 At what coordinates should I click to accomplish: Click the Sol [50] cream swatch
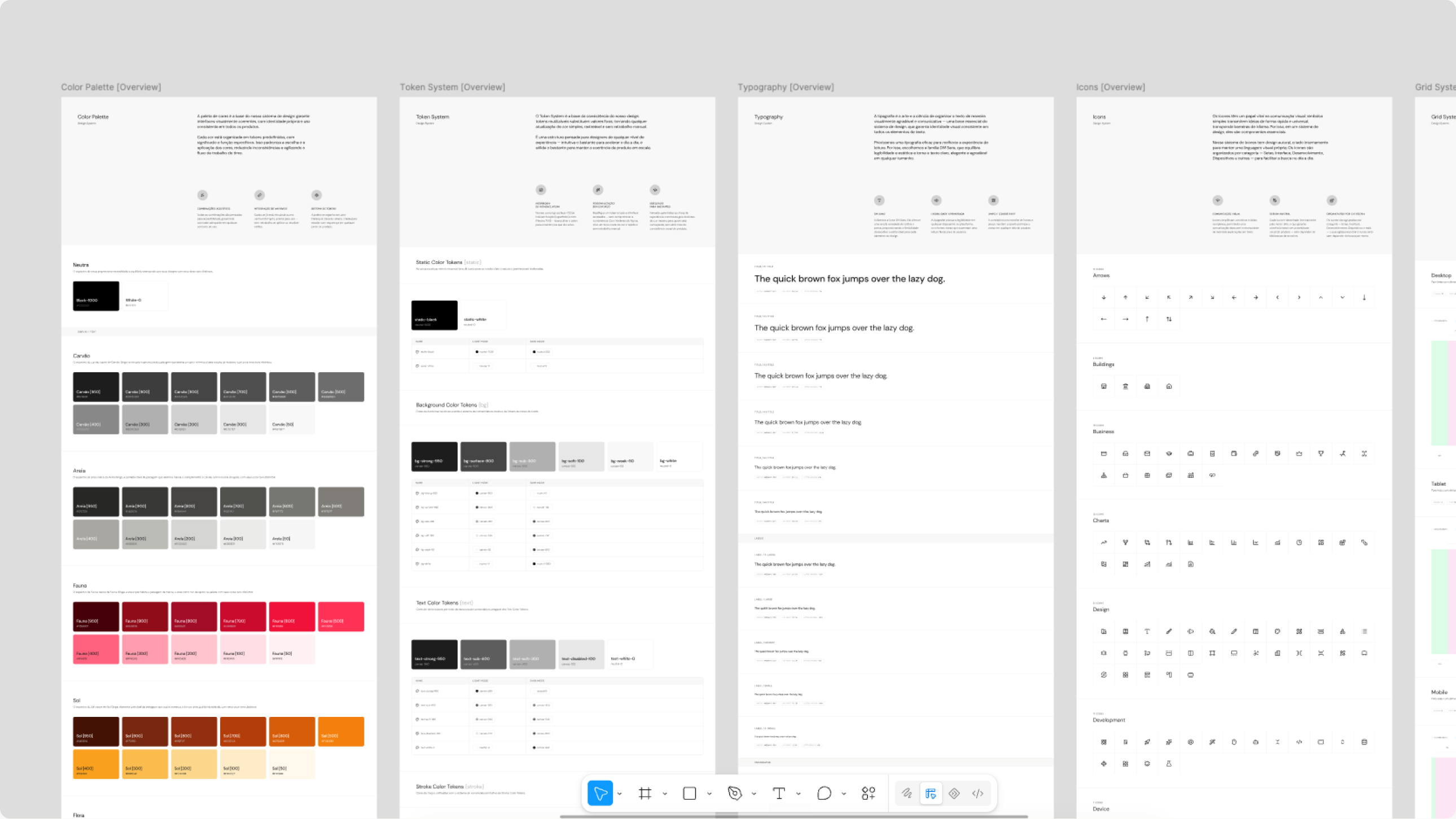tap(292, 764)
